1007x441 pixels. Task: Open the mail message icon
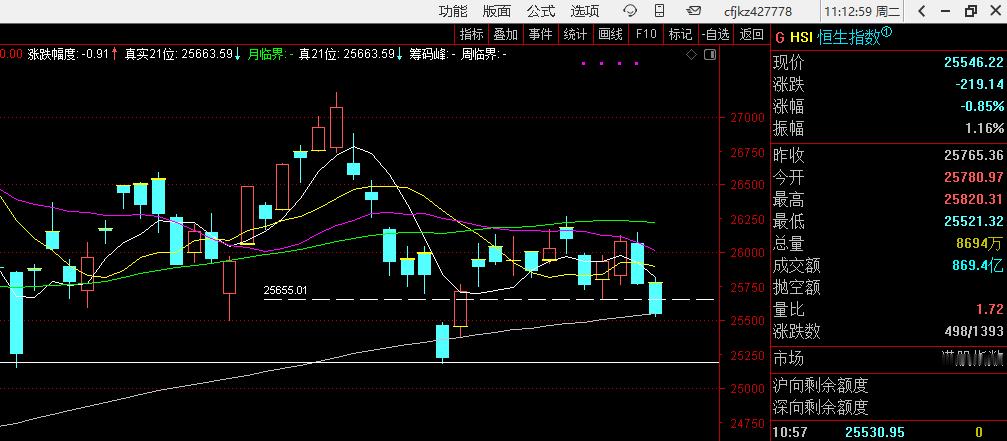pos(693,11)
